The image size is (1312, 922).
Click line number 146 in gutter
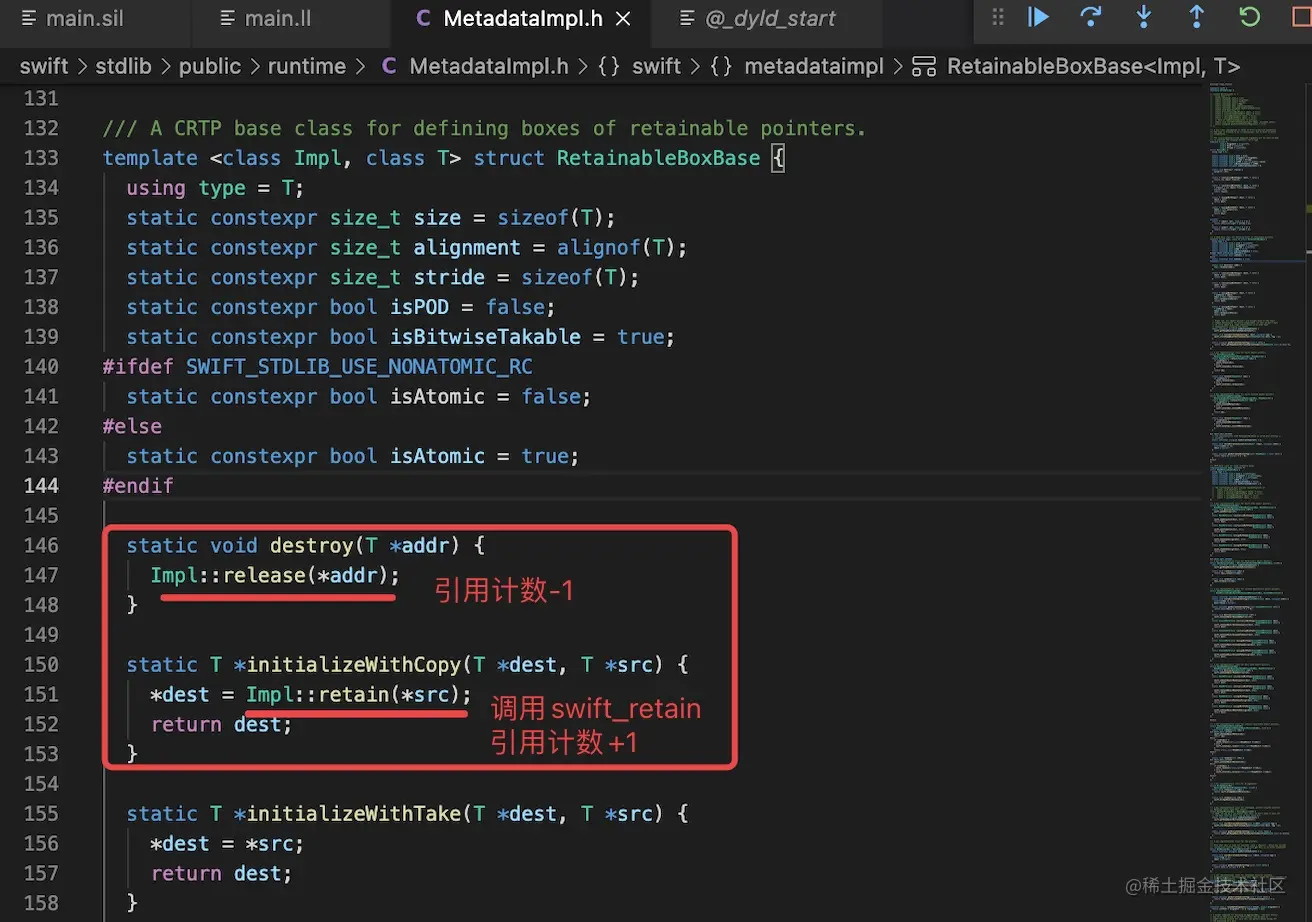click(x=41, y=545)
